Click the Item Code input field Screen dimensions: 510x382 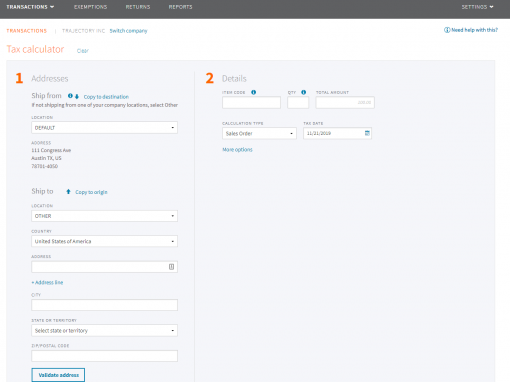[251, 103]
